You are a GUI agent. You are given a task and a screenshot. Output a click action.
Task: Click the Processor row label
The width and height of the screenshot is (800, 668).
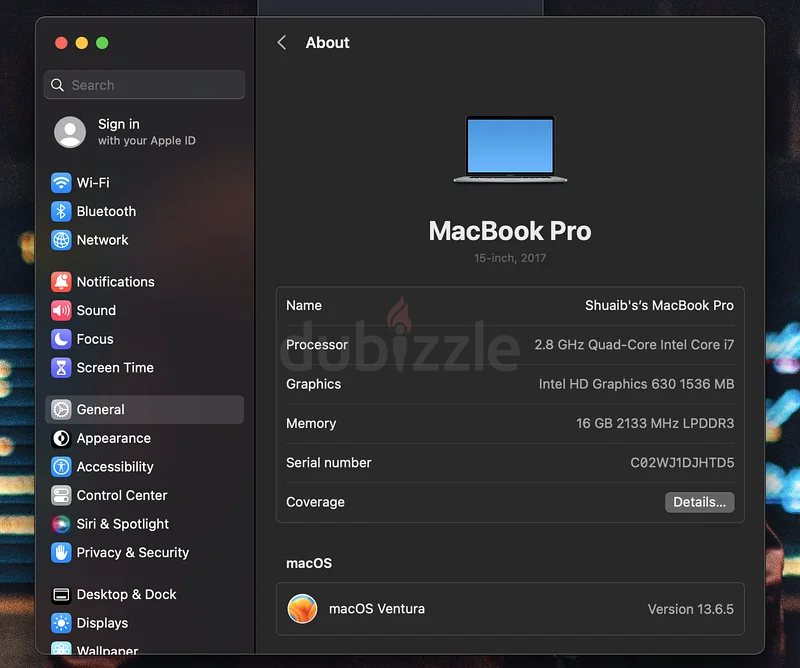pos(317,344)
